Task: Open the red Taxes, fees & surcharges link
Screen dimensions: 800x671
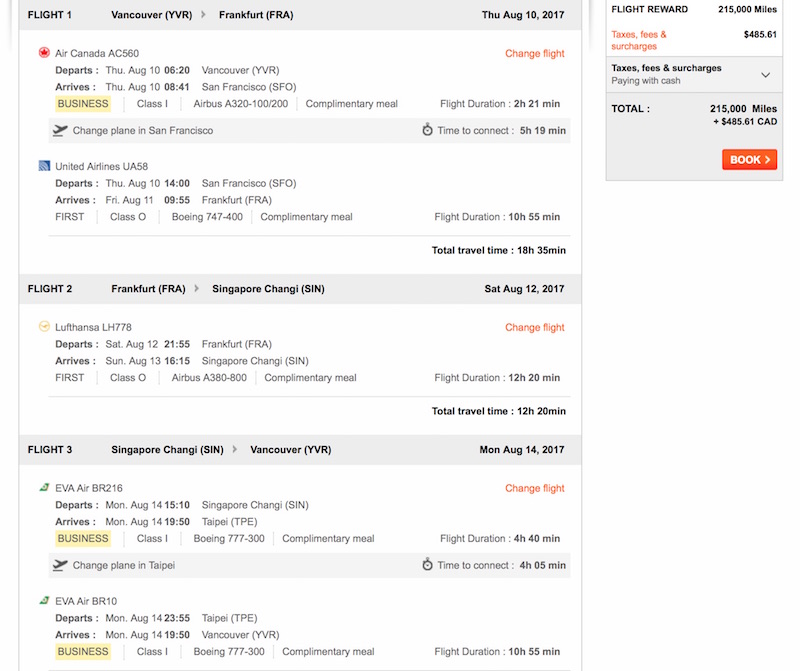Action: 638,40
